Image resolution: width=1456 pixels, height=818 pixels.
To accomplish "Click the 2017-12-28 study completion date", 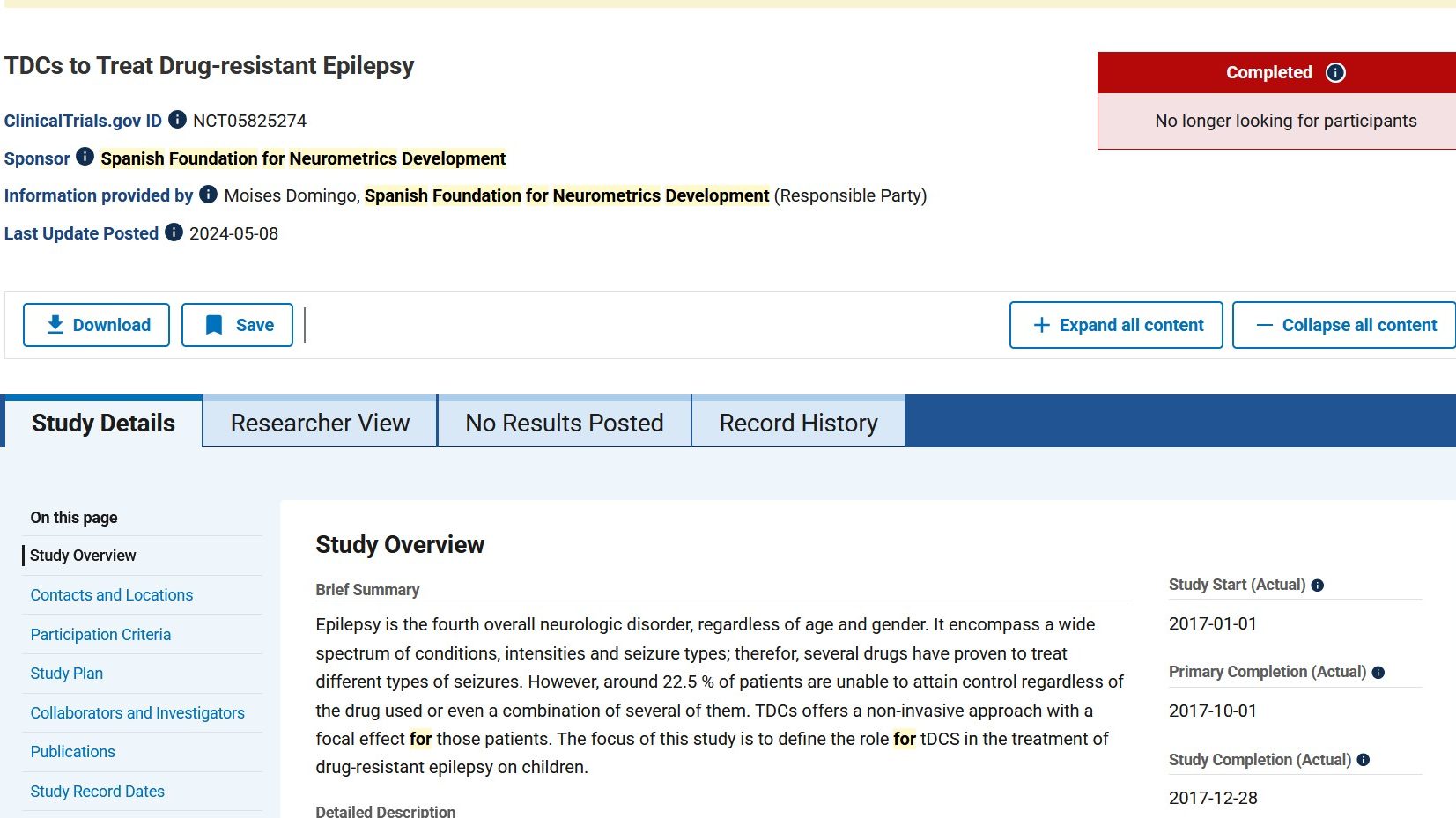I will [1213, 798].
